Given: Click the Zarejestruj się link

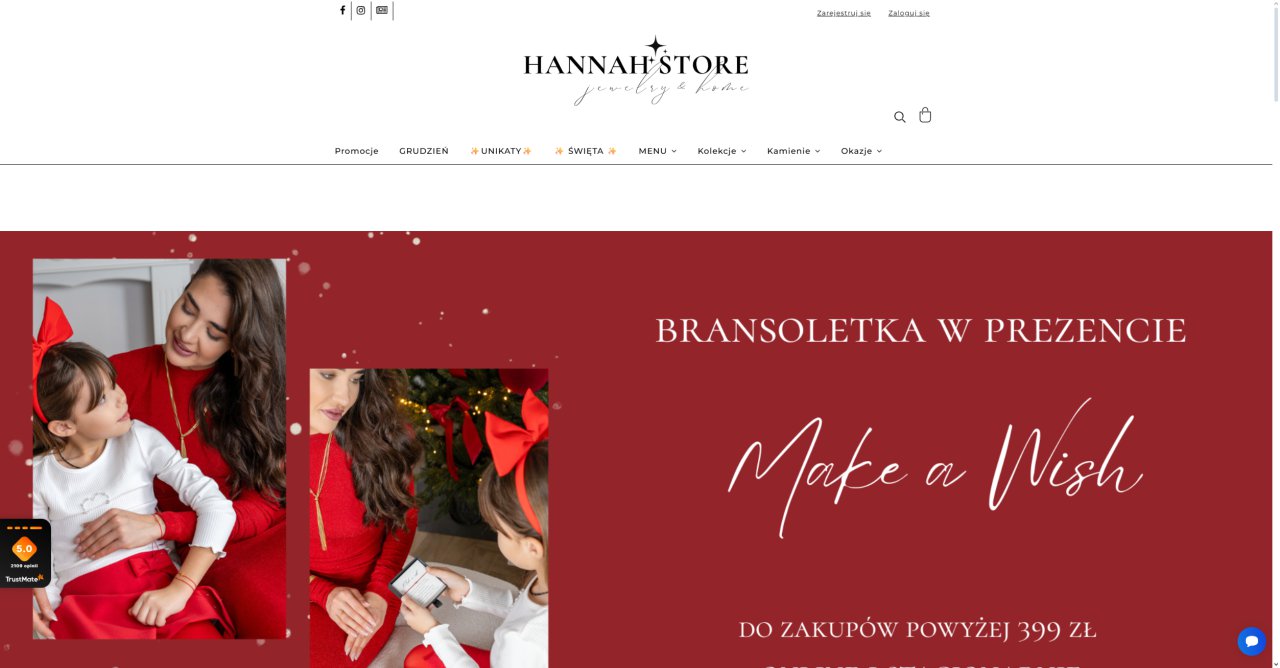Looking at the screenshot, I should tap(844, 13).
